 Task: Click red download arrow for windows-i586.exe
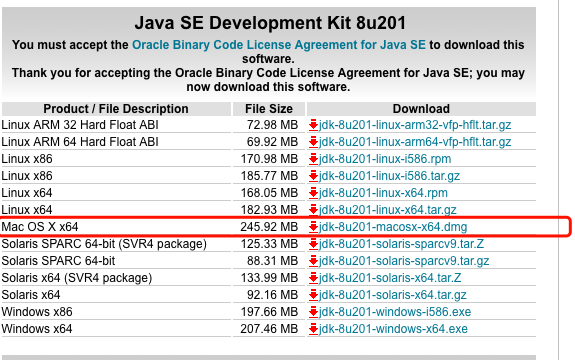pyautogui.click(x=313, y=312)
